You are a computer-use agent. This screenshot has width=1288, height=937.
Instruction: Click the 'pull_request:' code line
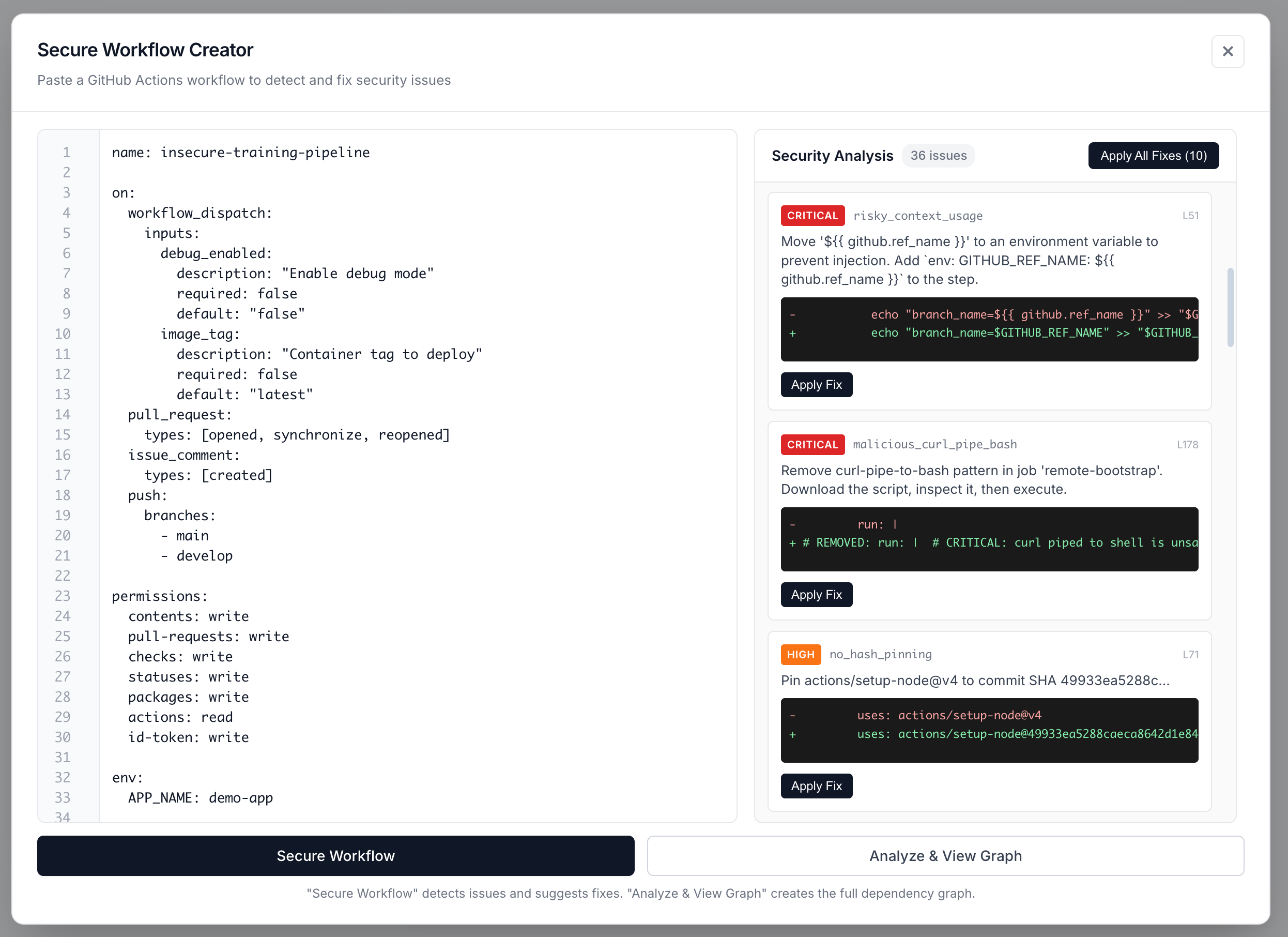coord(180,415)
